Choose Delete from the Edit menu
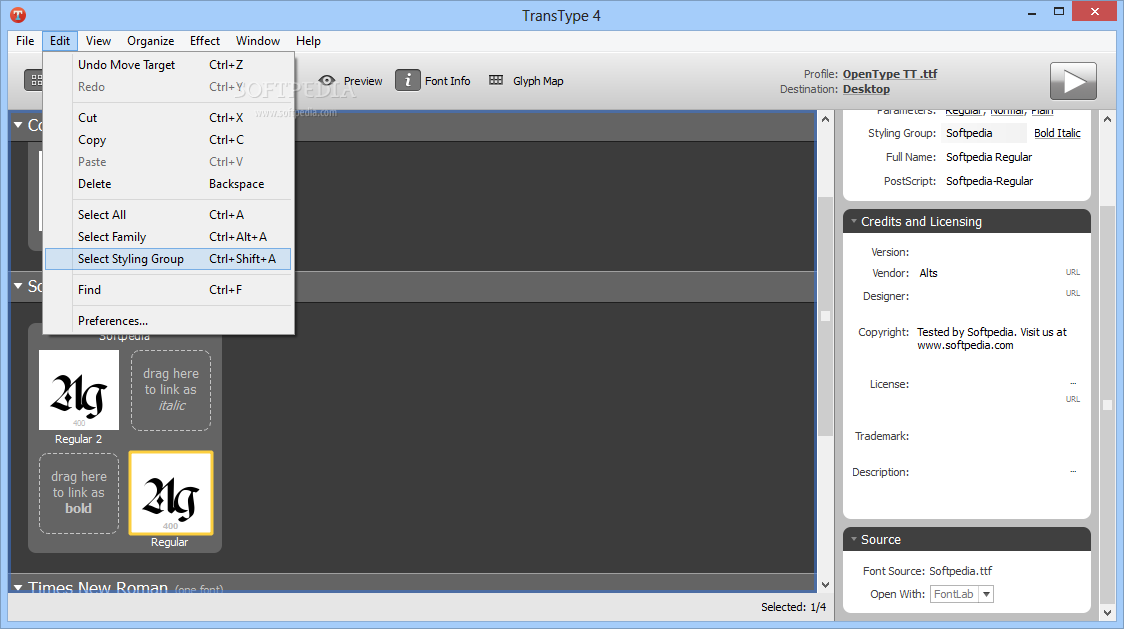Viewport: 1124px width, 629px height. (x=168, y=184)
